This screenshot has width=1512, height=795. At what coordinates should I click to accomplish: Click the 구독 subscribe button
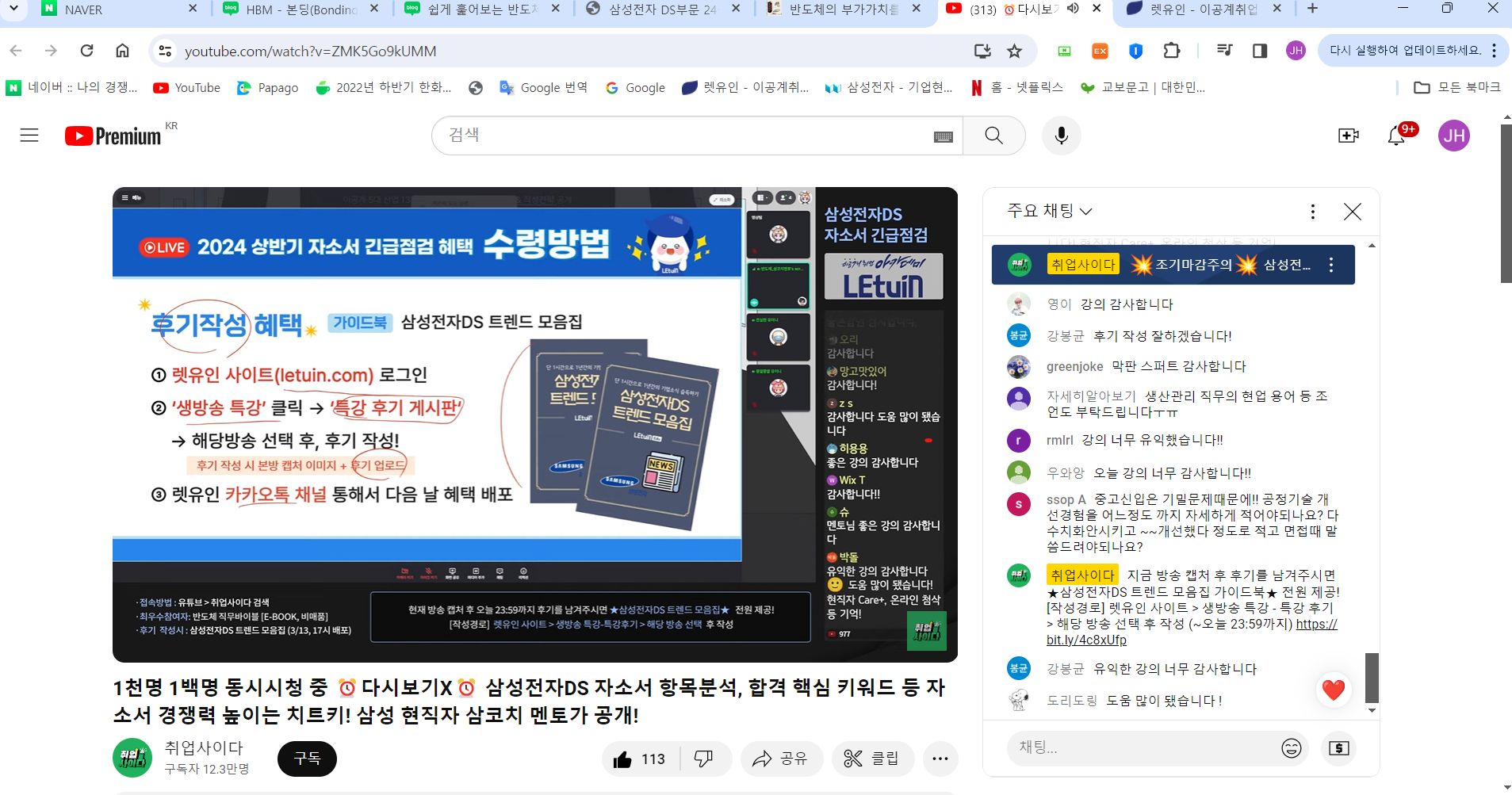(x=307, y=759)
